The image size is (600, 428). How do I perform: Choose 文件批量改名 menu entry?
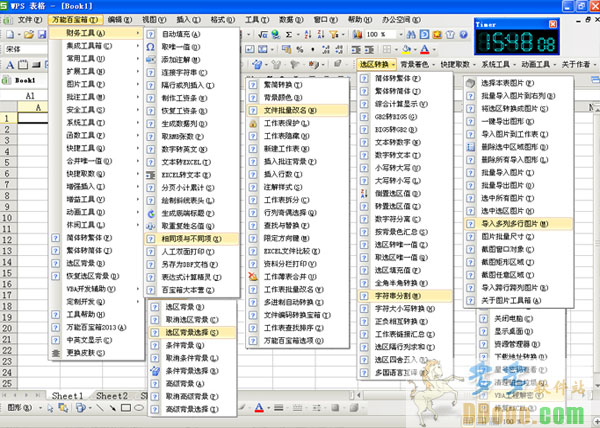(x=297, y=111)
